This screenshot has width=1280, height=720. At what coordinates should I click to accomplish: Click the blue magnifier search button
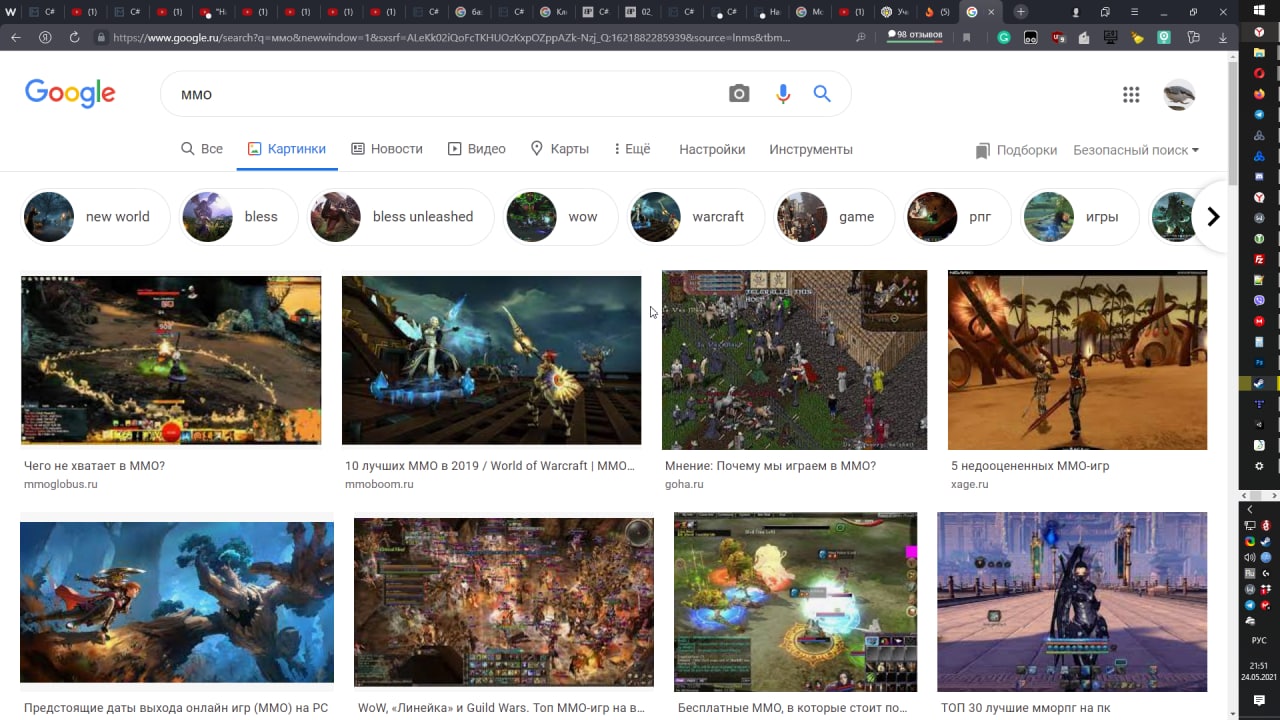click(x=822, y=94)
